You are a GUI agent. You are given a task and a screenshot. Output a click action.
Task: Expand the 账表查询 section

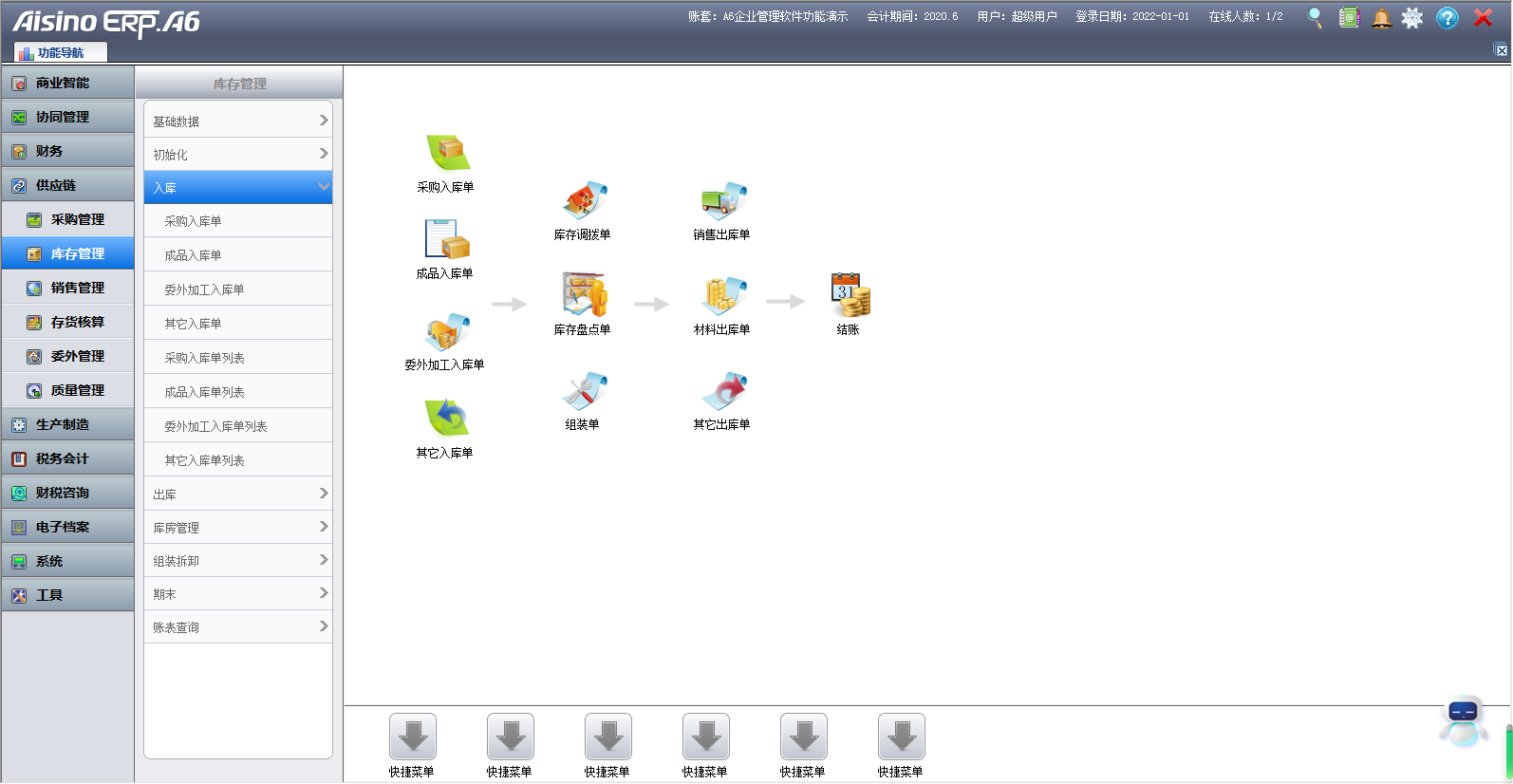pos(238,626)
